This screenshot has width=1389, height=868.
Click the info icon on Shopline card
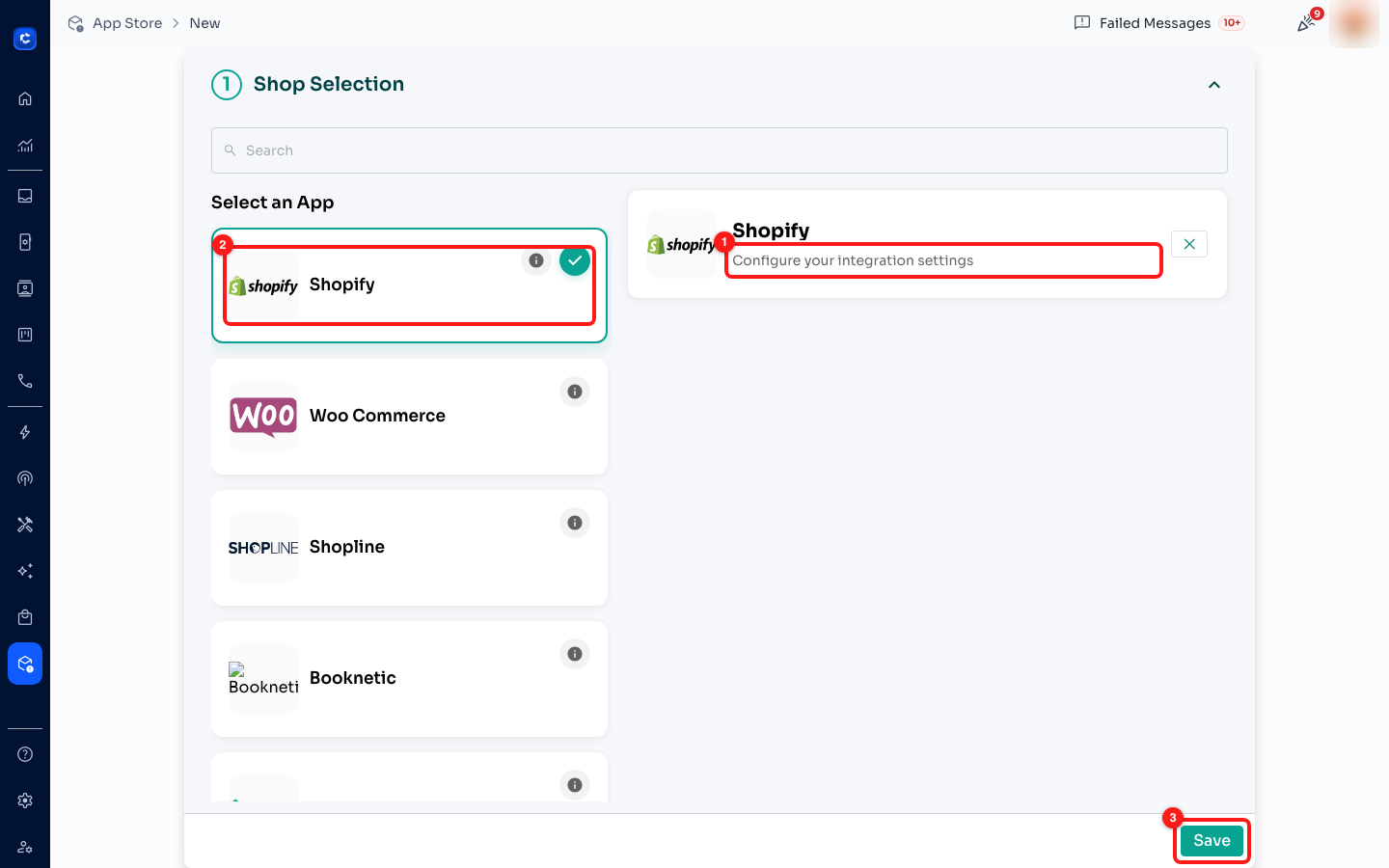coord(575,523)
